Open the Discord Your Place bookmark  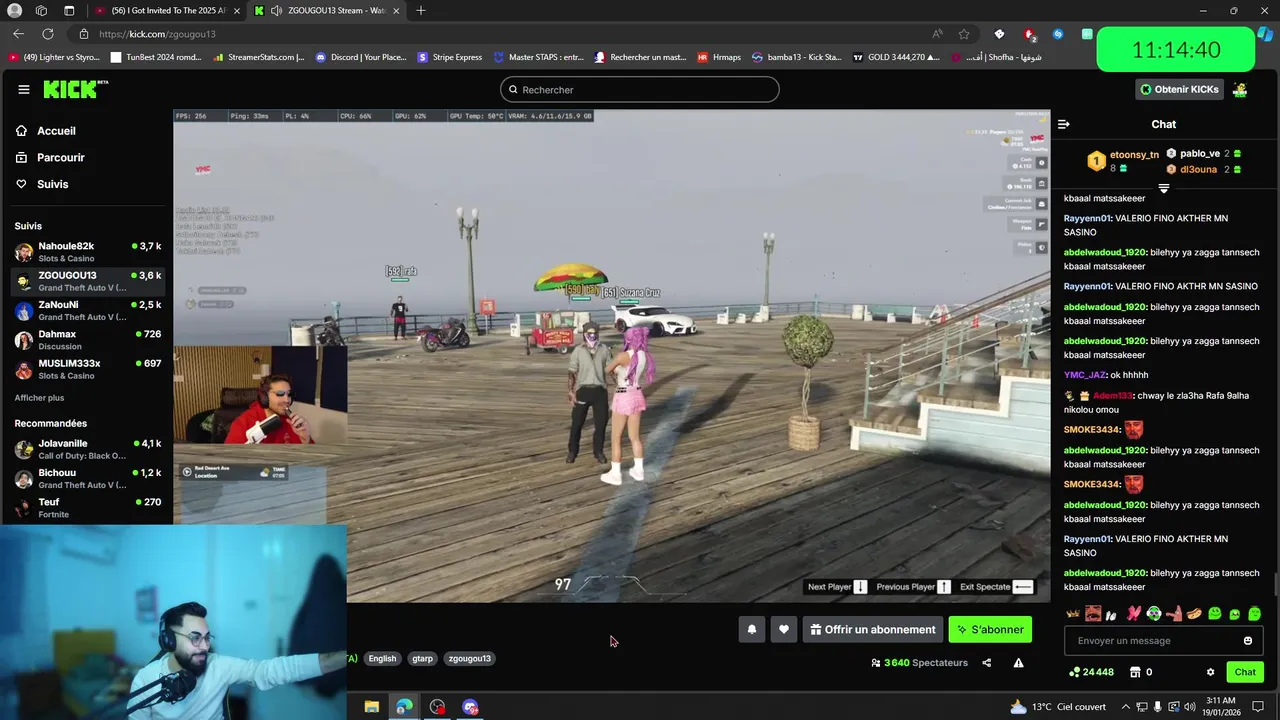(361, 57)
